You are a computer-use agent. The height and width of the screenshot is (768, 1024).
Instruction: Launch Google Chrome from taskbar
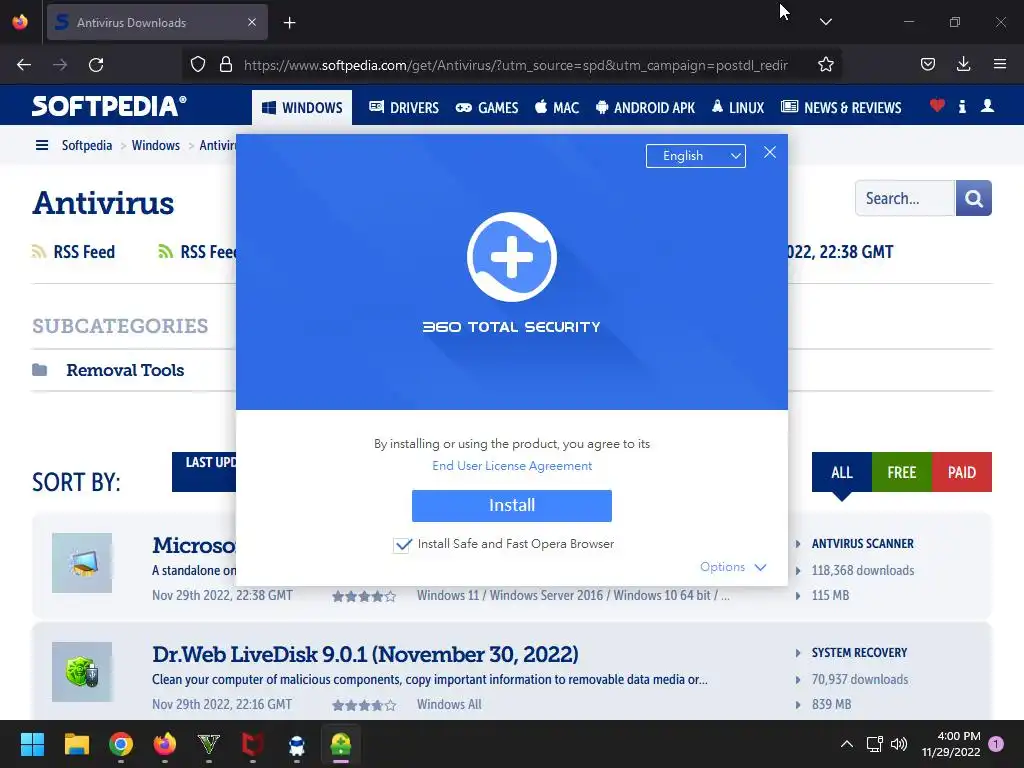pos(121,744)
